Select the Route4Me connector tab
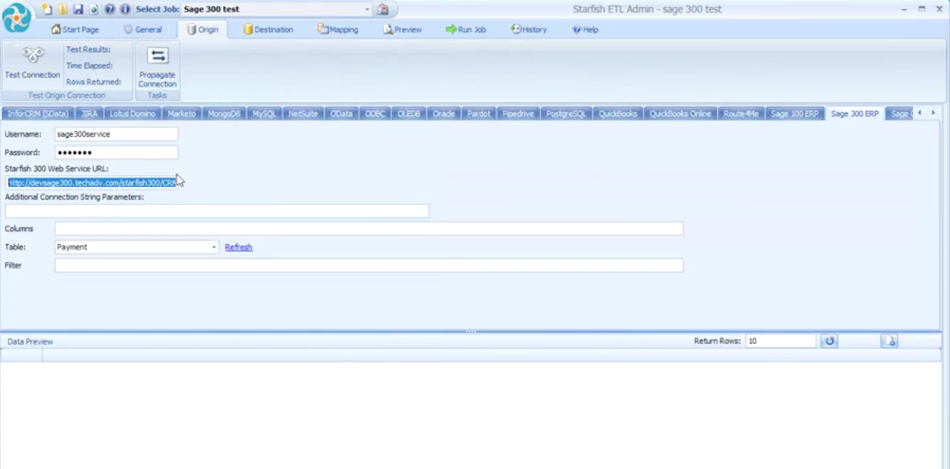Screen dimensions: 950x469 741,114
